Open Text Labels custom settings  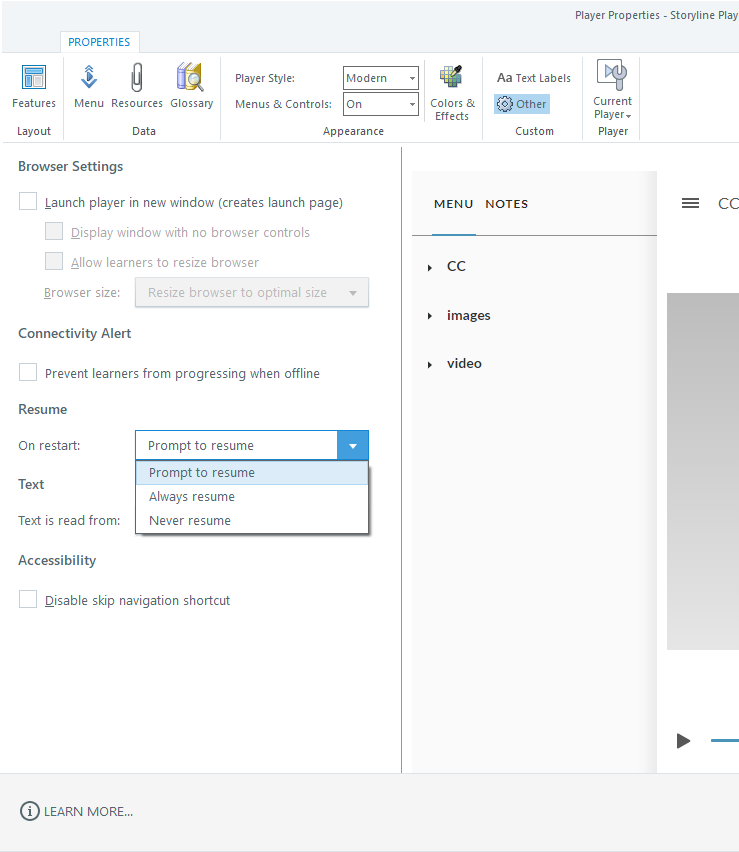click(534, 78)
